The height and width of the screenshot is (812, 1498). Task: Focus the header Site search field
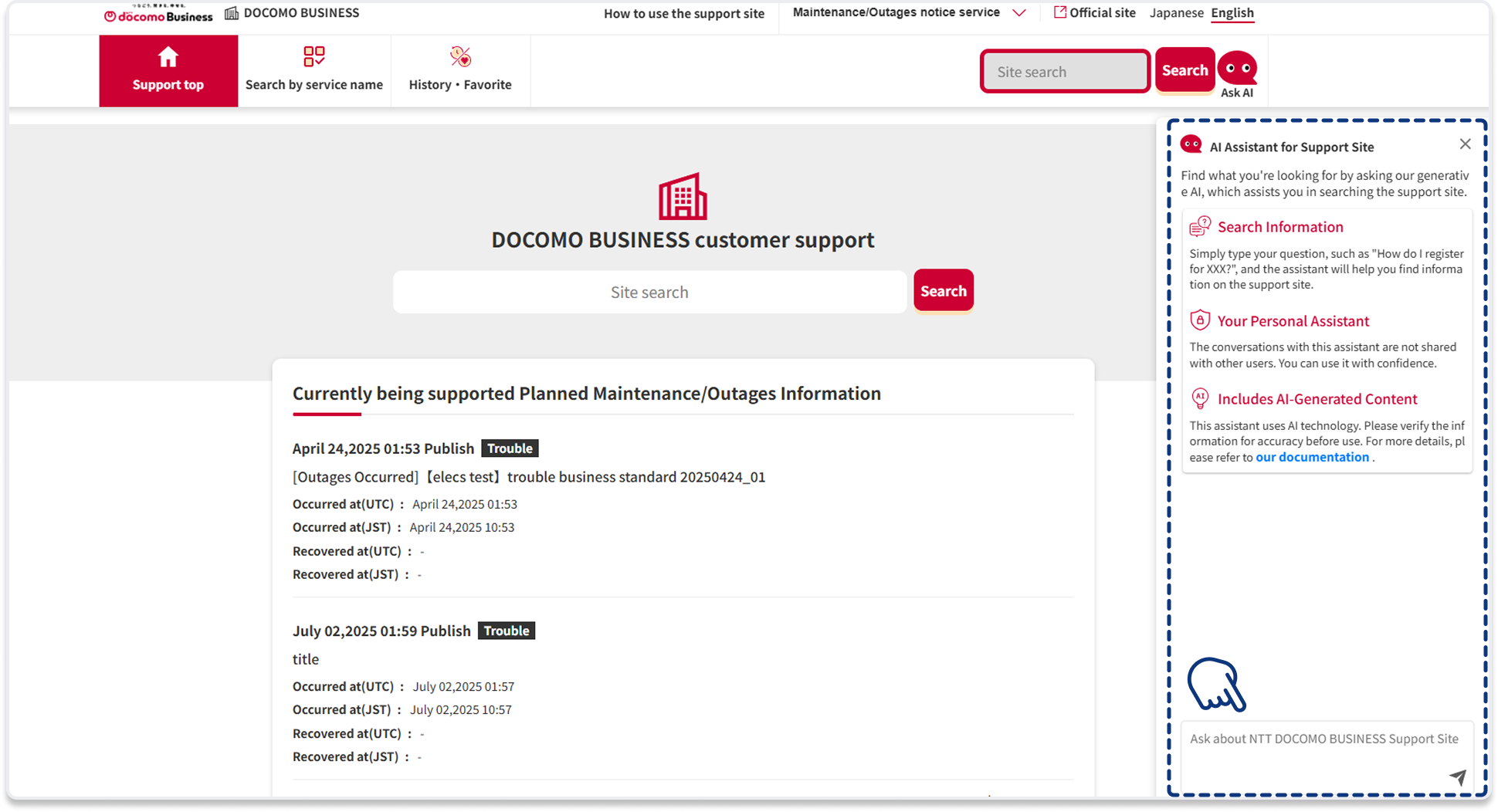point(1065,72)
